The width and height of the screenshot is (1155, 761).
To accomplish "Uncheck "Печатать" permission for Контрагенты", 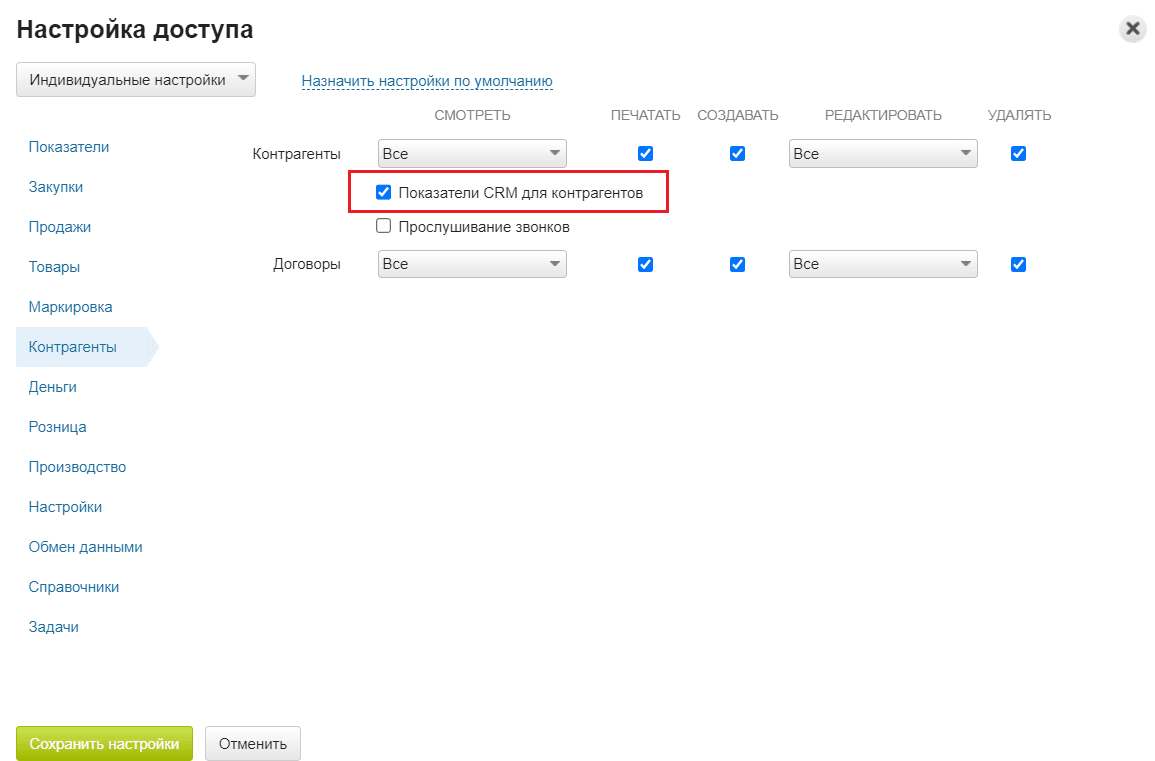I will [645, 153].
